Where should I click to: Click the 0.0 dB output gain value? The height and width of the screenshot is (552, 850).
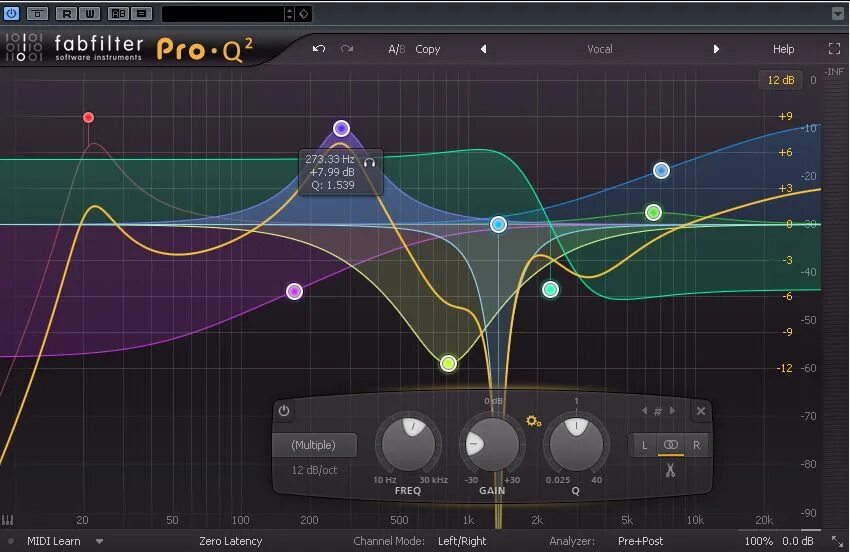[797, 541]
